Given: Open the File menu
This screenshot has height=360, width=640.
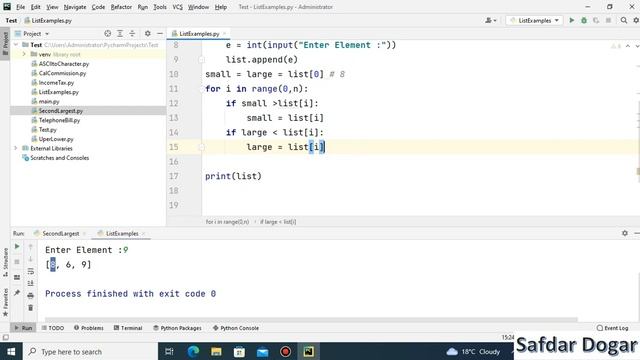Looking at the screenshot, I should [x=20, y=7].
